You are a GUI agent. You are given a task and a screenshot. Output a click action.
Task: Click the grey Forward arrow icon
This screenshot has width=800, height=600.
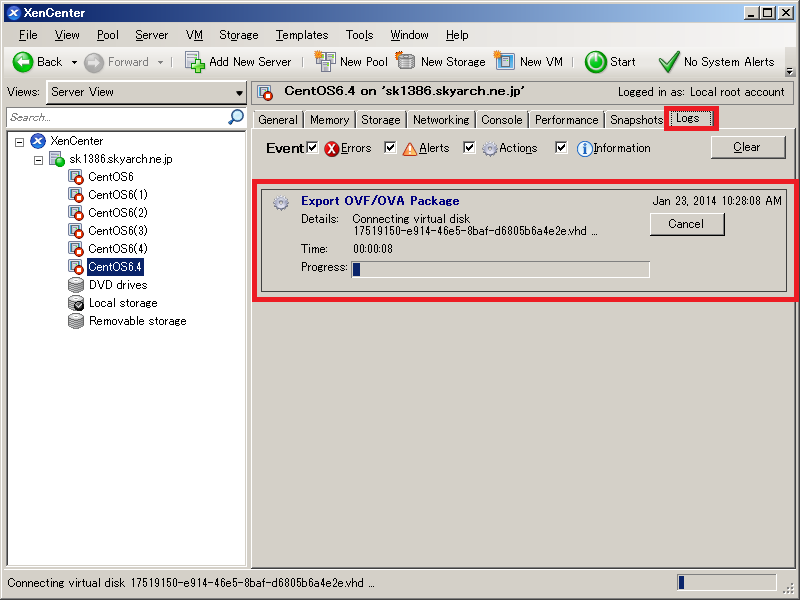[x=94, y=62]
